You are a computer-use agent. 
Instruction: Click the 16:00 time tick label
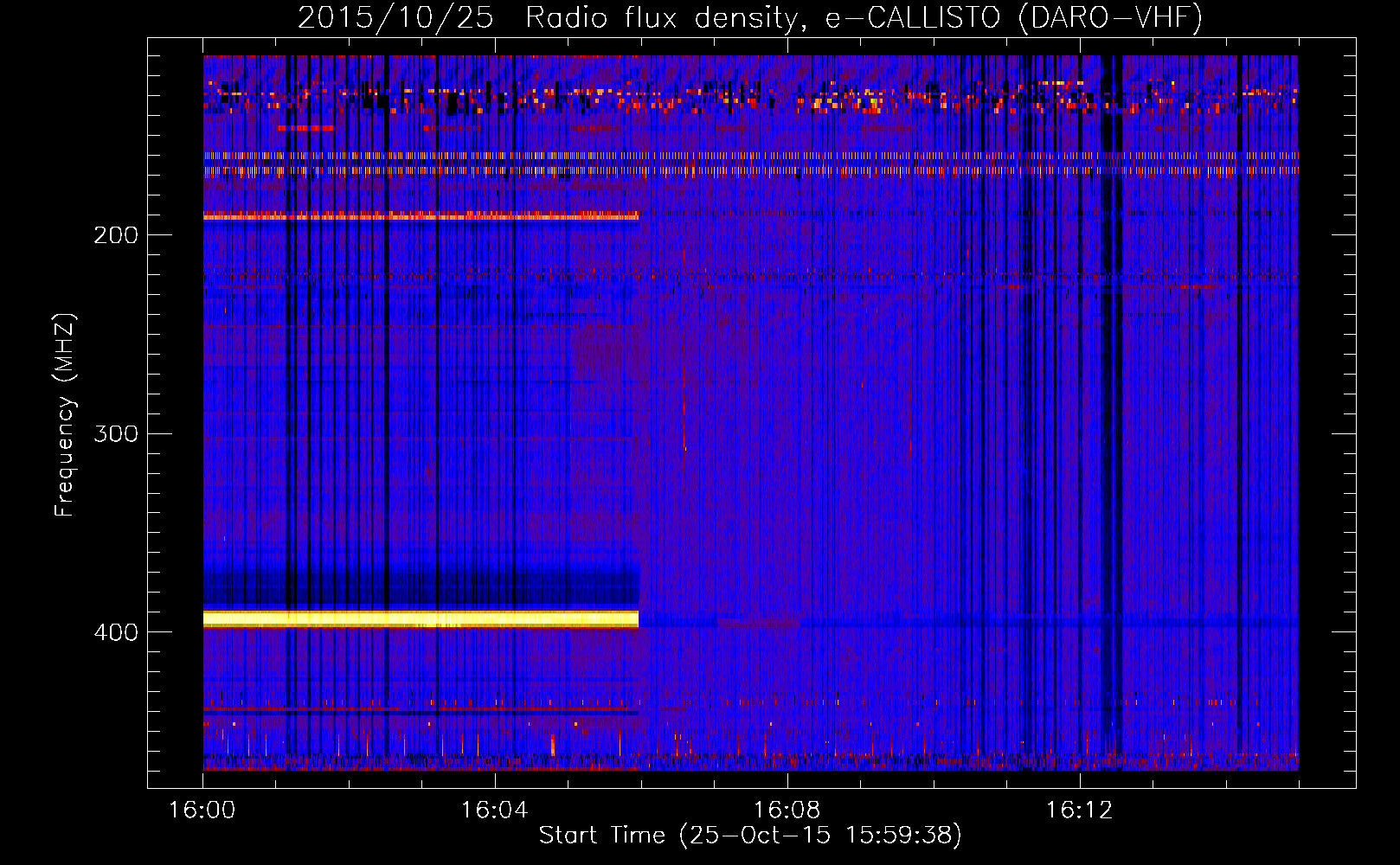click(202, 811)
